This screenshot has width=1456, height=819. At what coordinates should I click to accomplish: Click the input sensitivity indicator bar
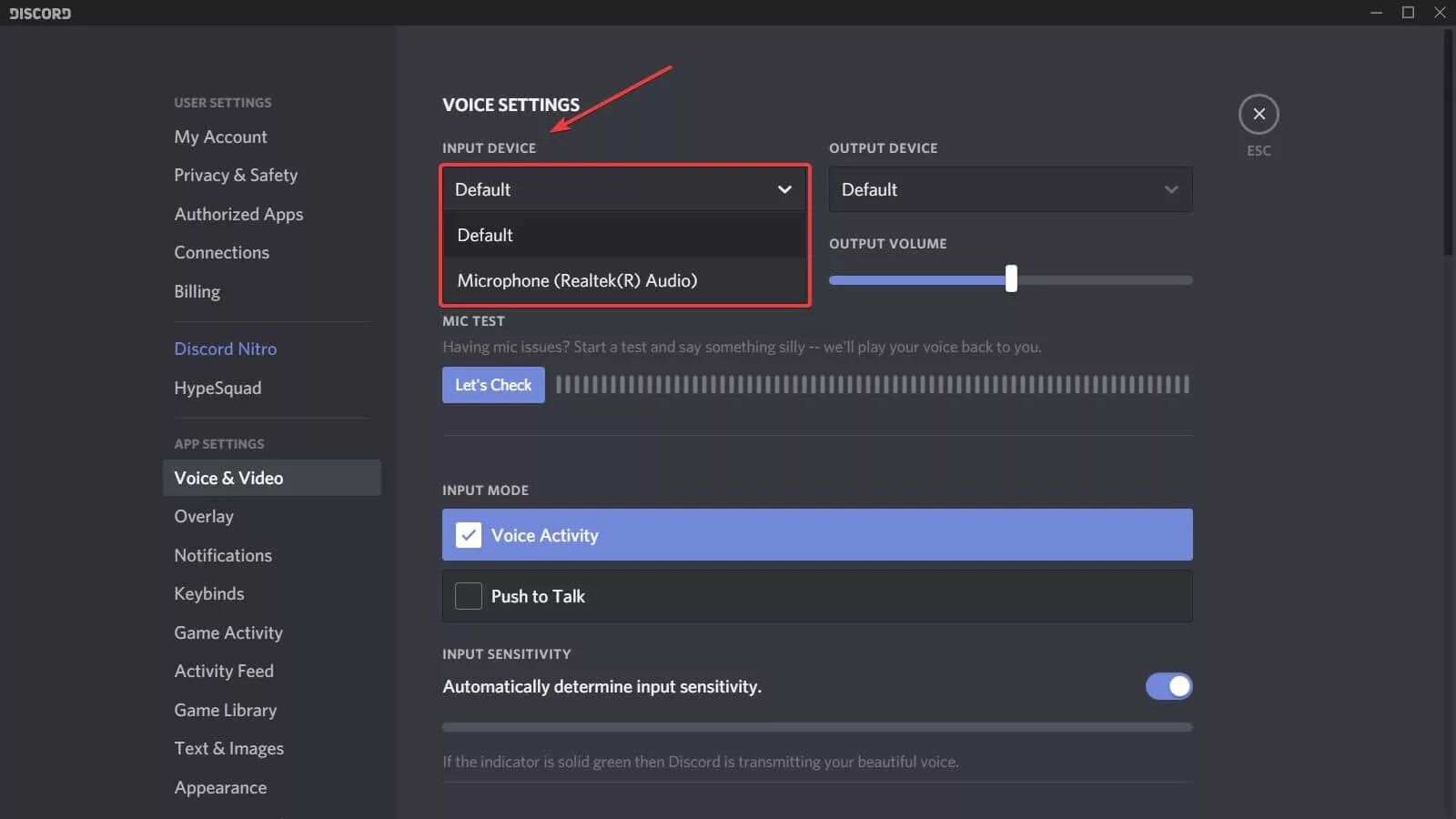pos(817,727)
